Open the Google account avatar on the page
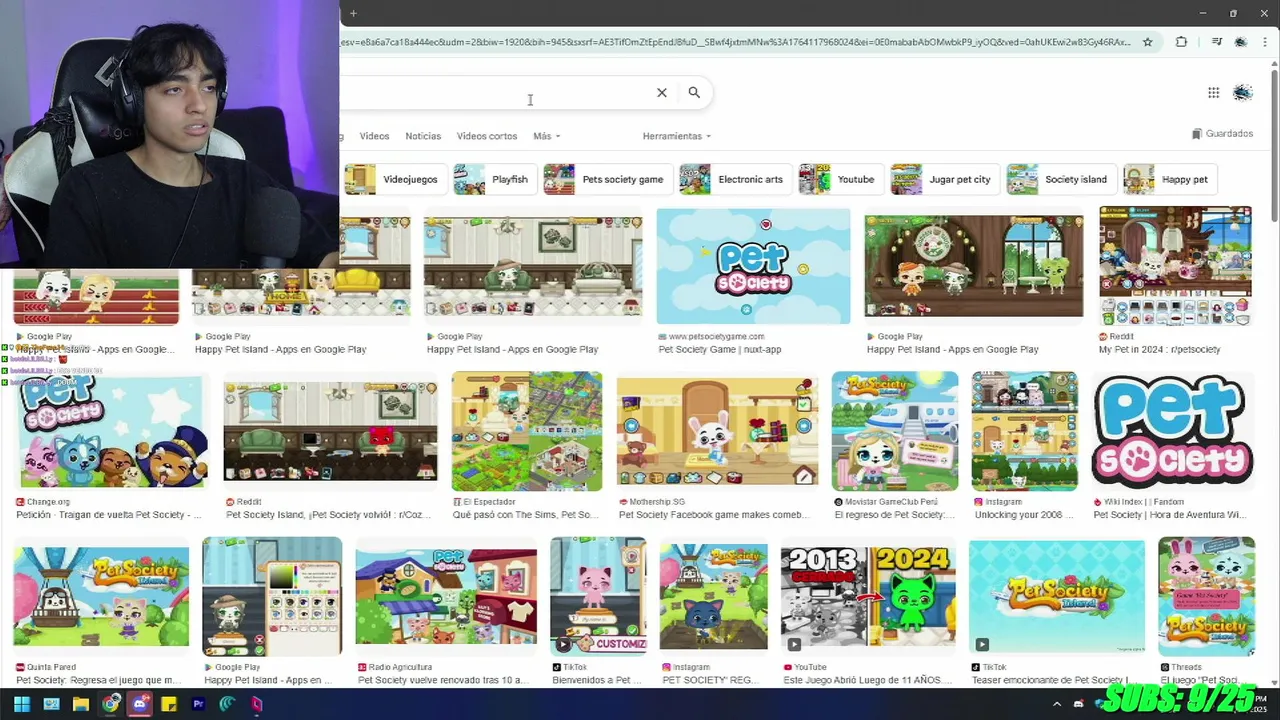This screenshot has height=720, width=1280. point(1243,93)
